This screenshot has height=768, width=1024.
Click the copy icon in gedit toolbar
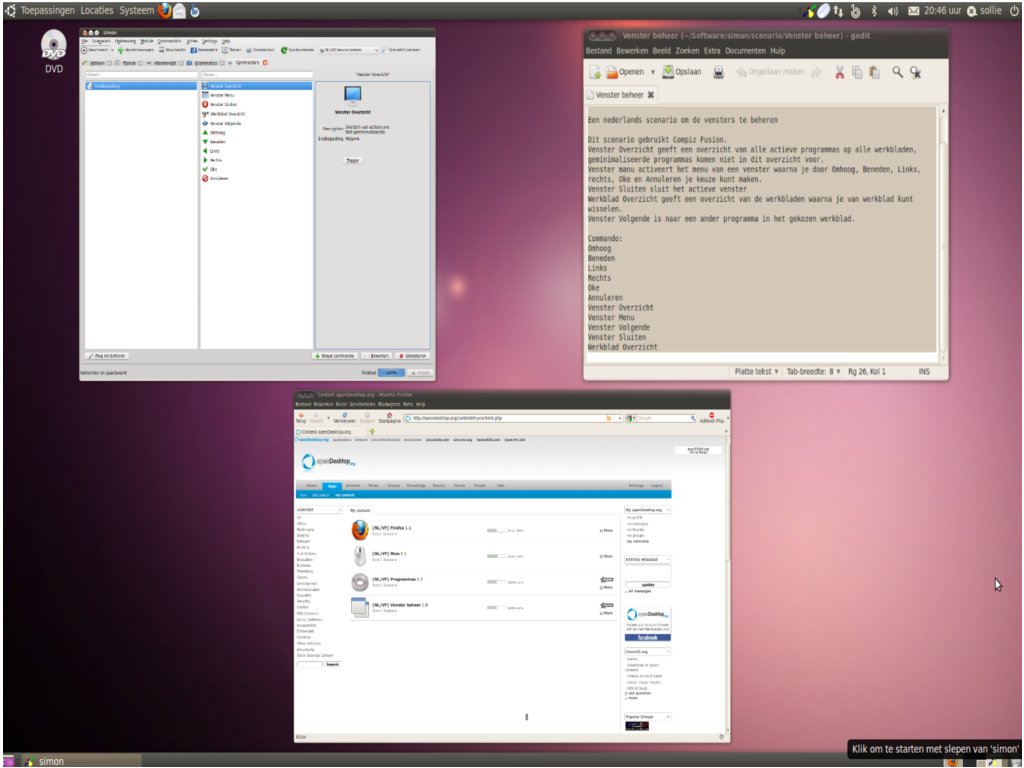click(857, 72)
